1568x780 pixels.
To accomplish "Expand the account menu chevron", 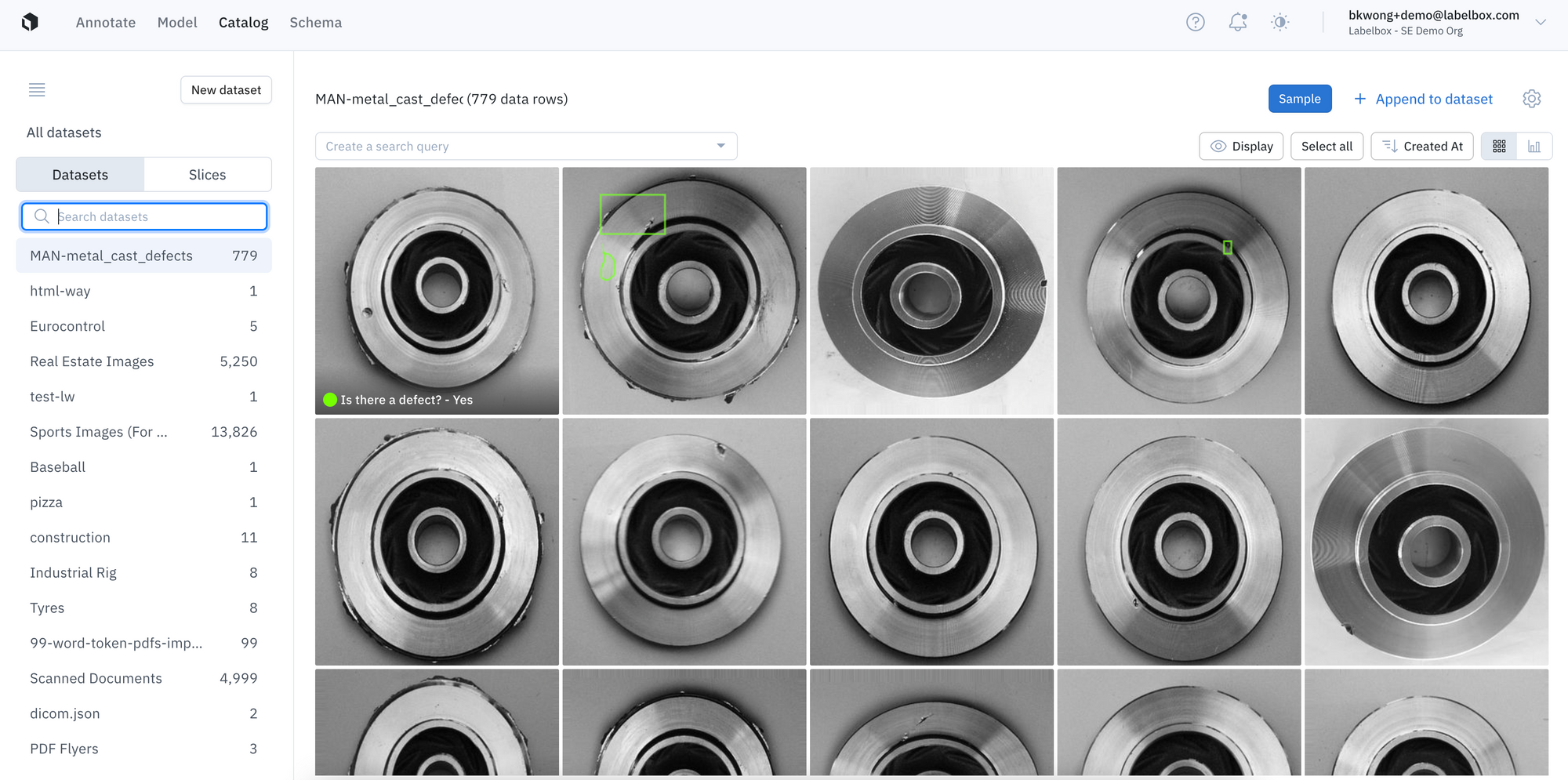I will [1541, 22].
